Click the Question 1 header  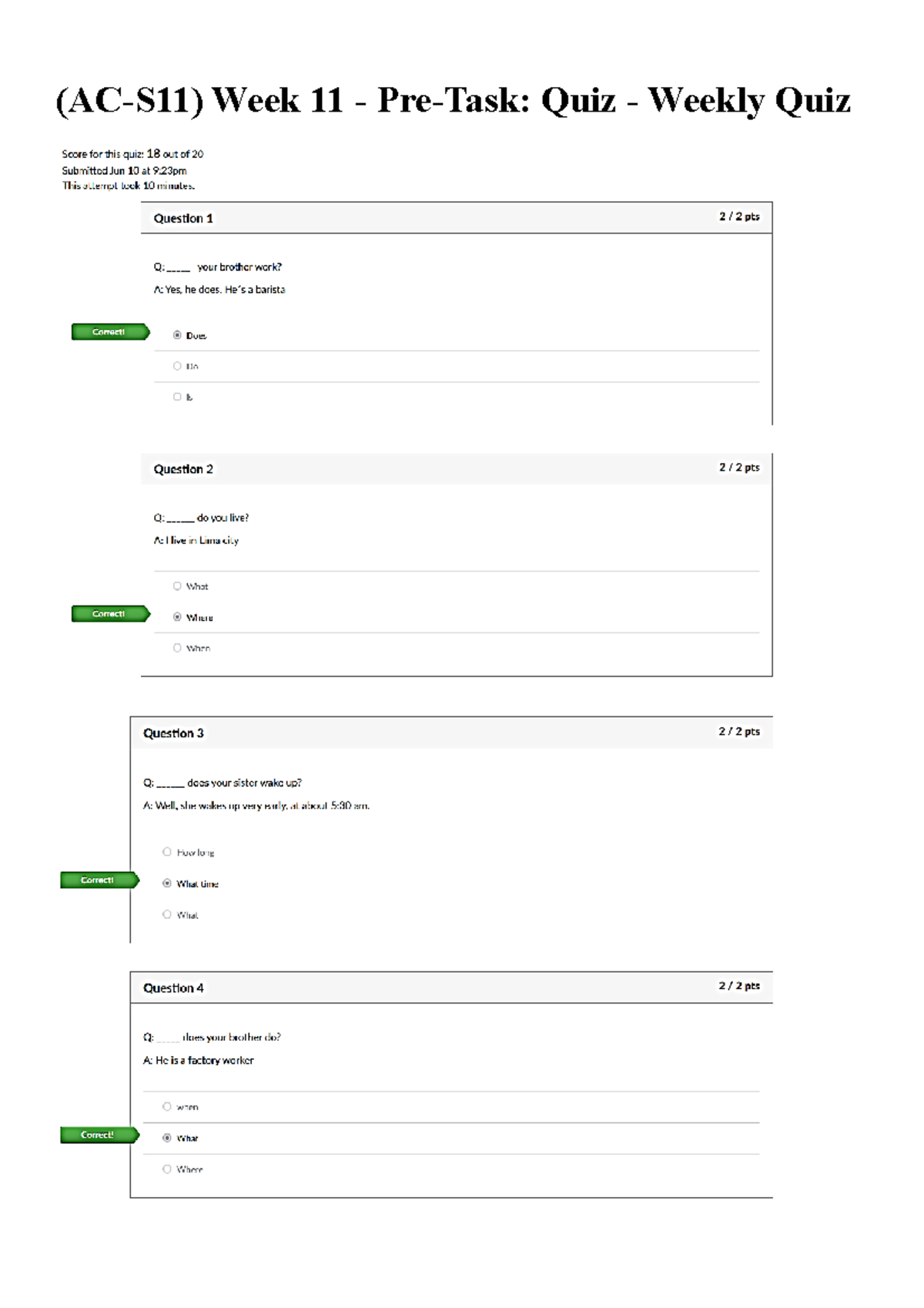click(183, 219)
